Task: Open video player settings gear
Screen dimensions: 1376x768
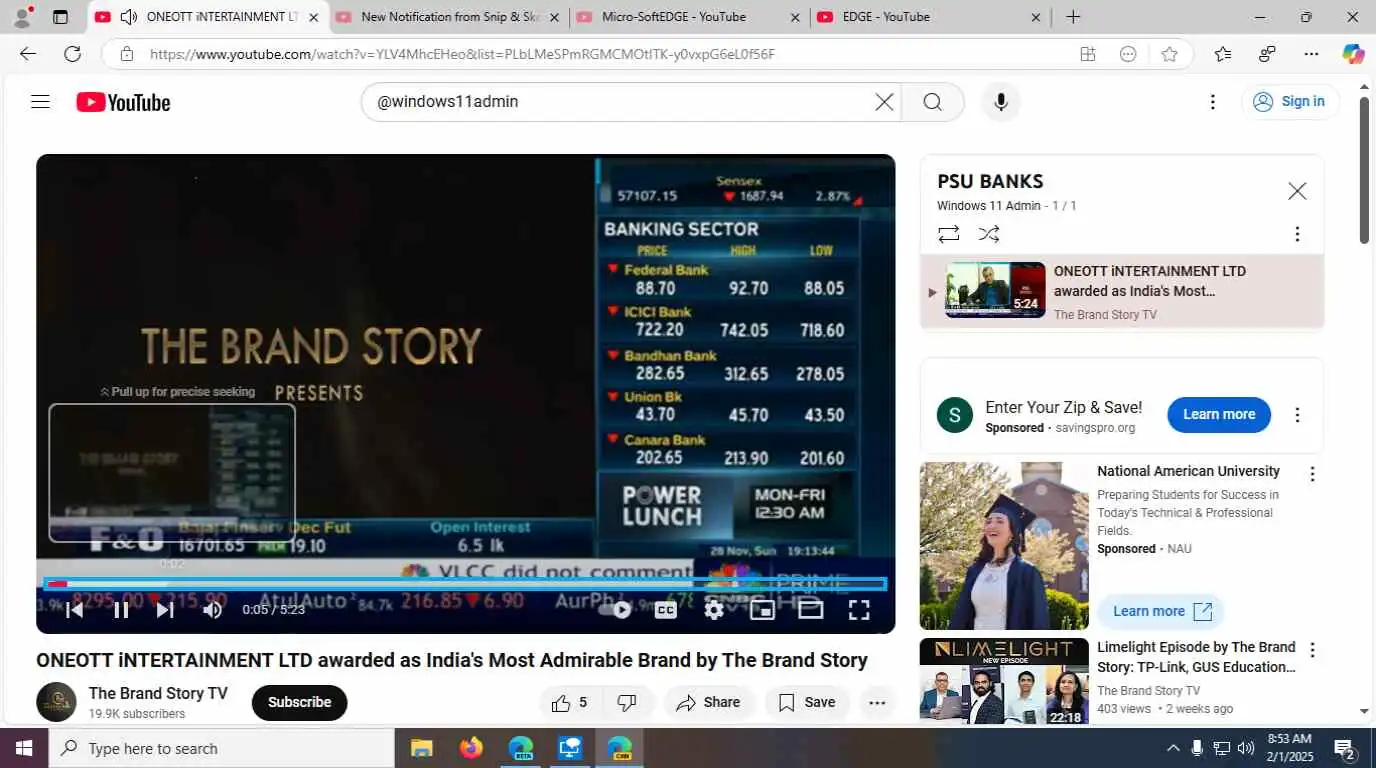Action: pos(714,609)
